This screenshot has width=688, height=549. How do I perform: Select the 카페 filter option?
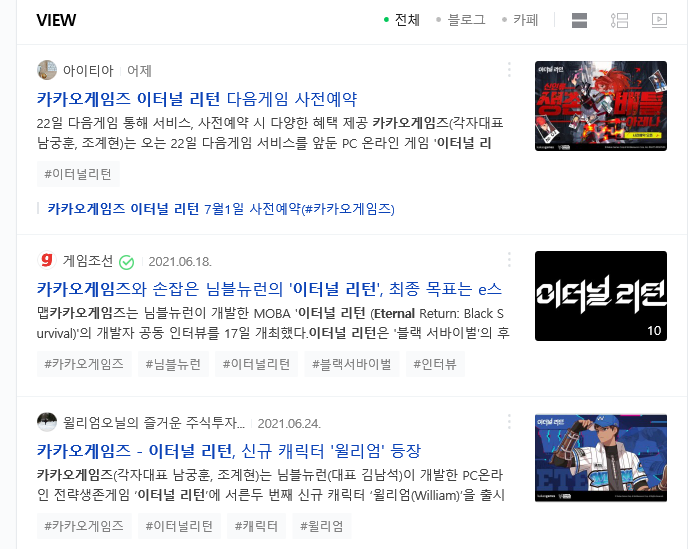[520, 20]
